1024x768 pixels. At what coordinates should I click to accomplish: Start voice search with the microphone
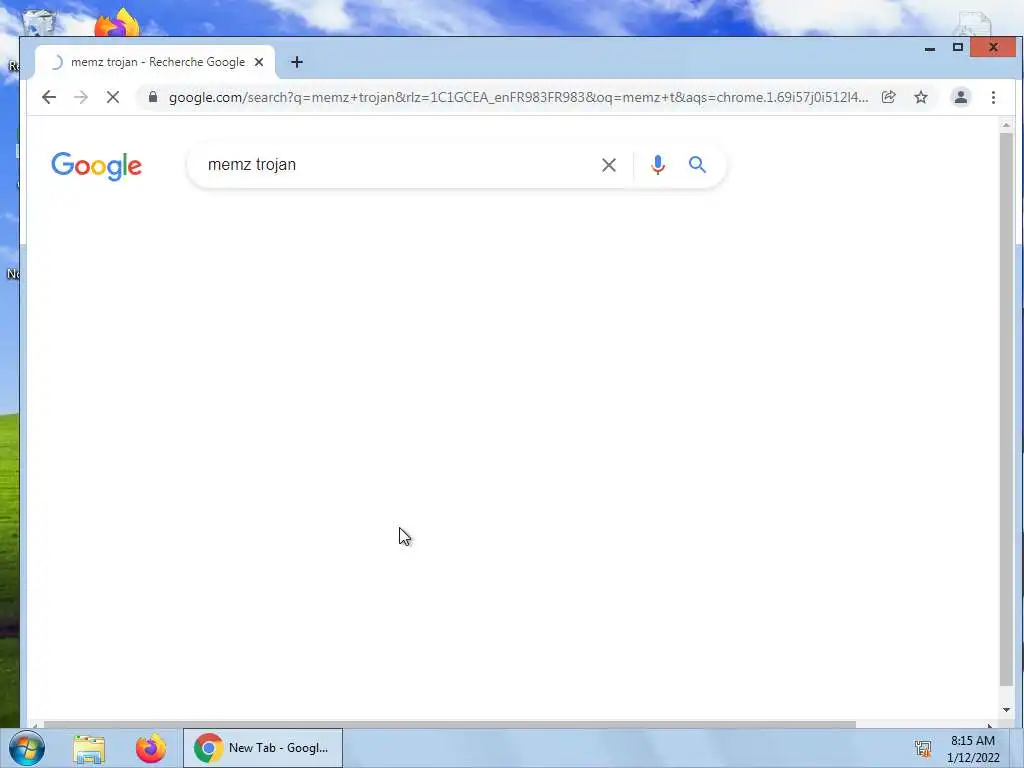[658, 165]
